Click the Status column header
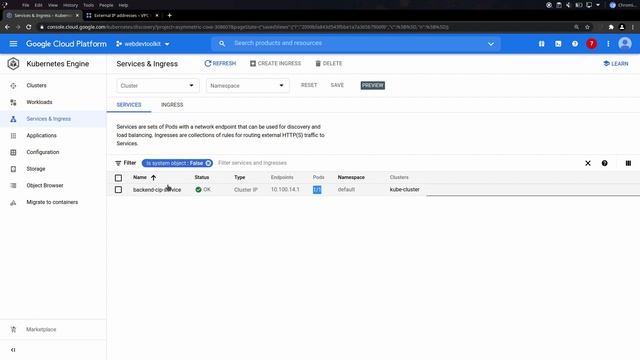This screenshot has height=360, width=640. tap(202, 178)
